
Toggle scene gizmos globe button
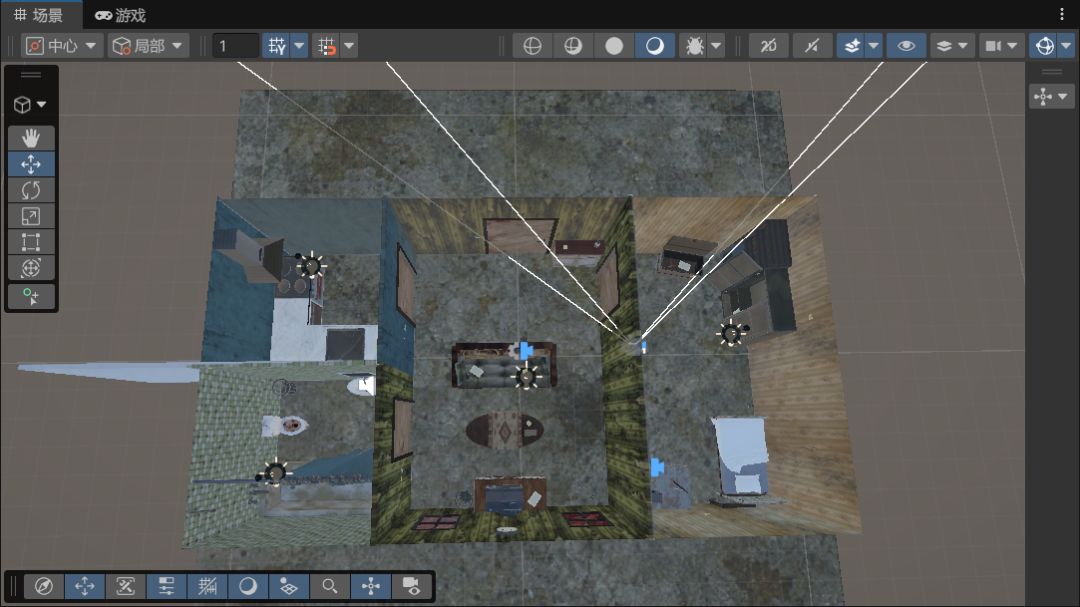tap(1045, 46)
